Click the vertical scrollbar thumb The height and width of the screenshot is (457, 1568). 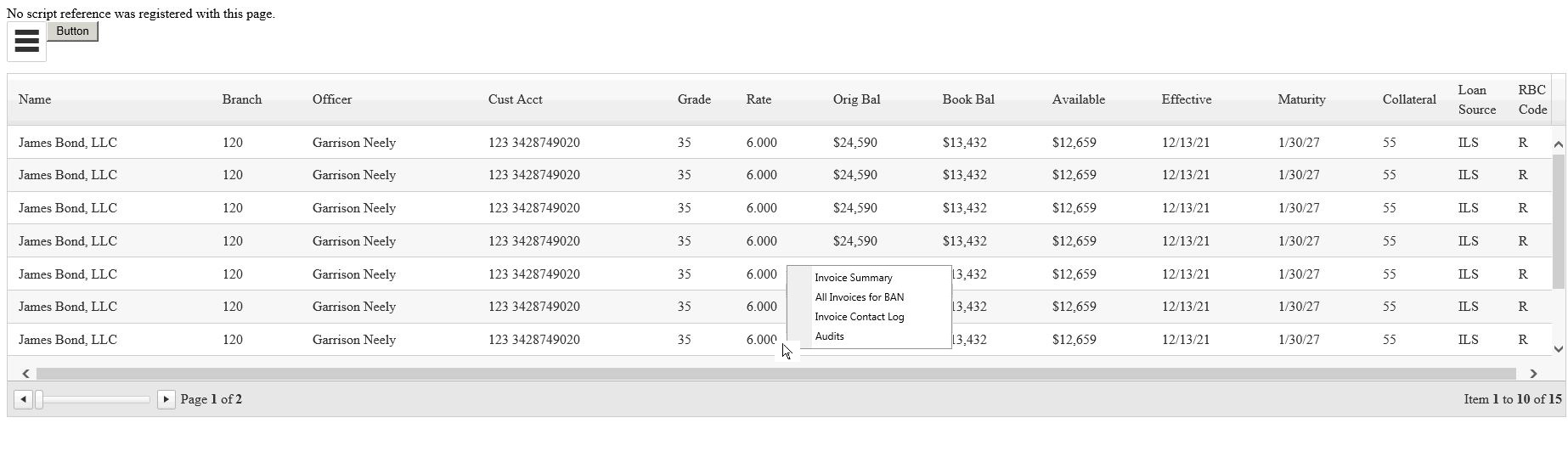(1558, 221)
